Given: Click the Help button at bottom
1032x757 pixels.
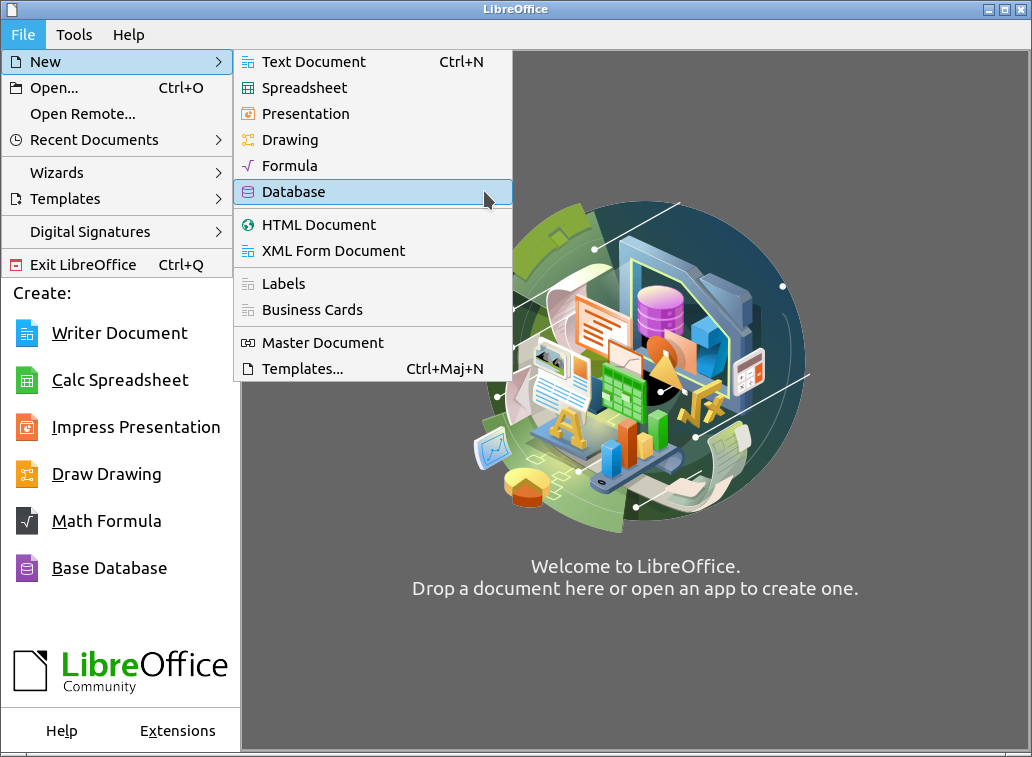Looking at the screenshot, I should [62, 731].
